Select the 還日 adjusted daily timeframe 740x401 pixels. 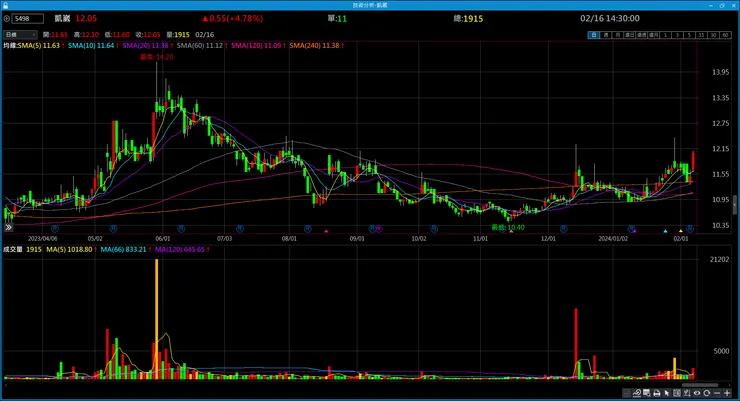pyautogui.click(x=630, y=35)
